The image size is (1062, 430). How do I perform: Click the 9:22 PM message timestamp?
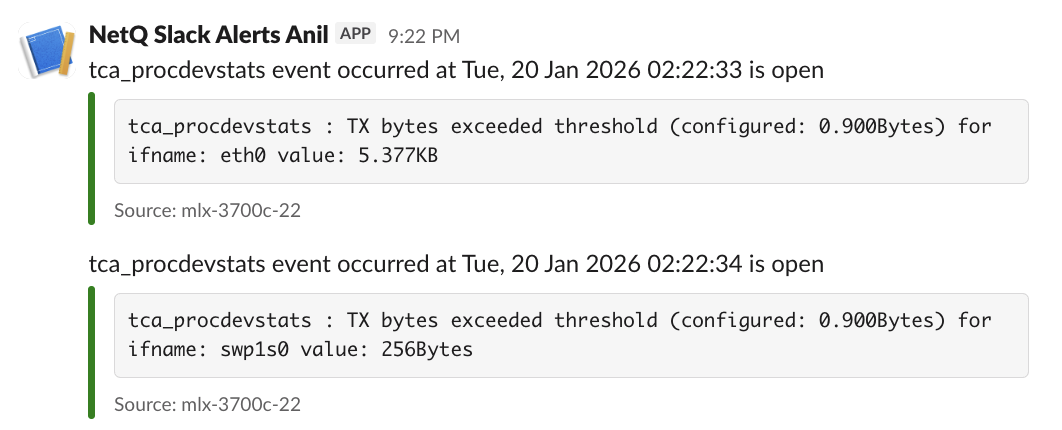tap(424, 36)
